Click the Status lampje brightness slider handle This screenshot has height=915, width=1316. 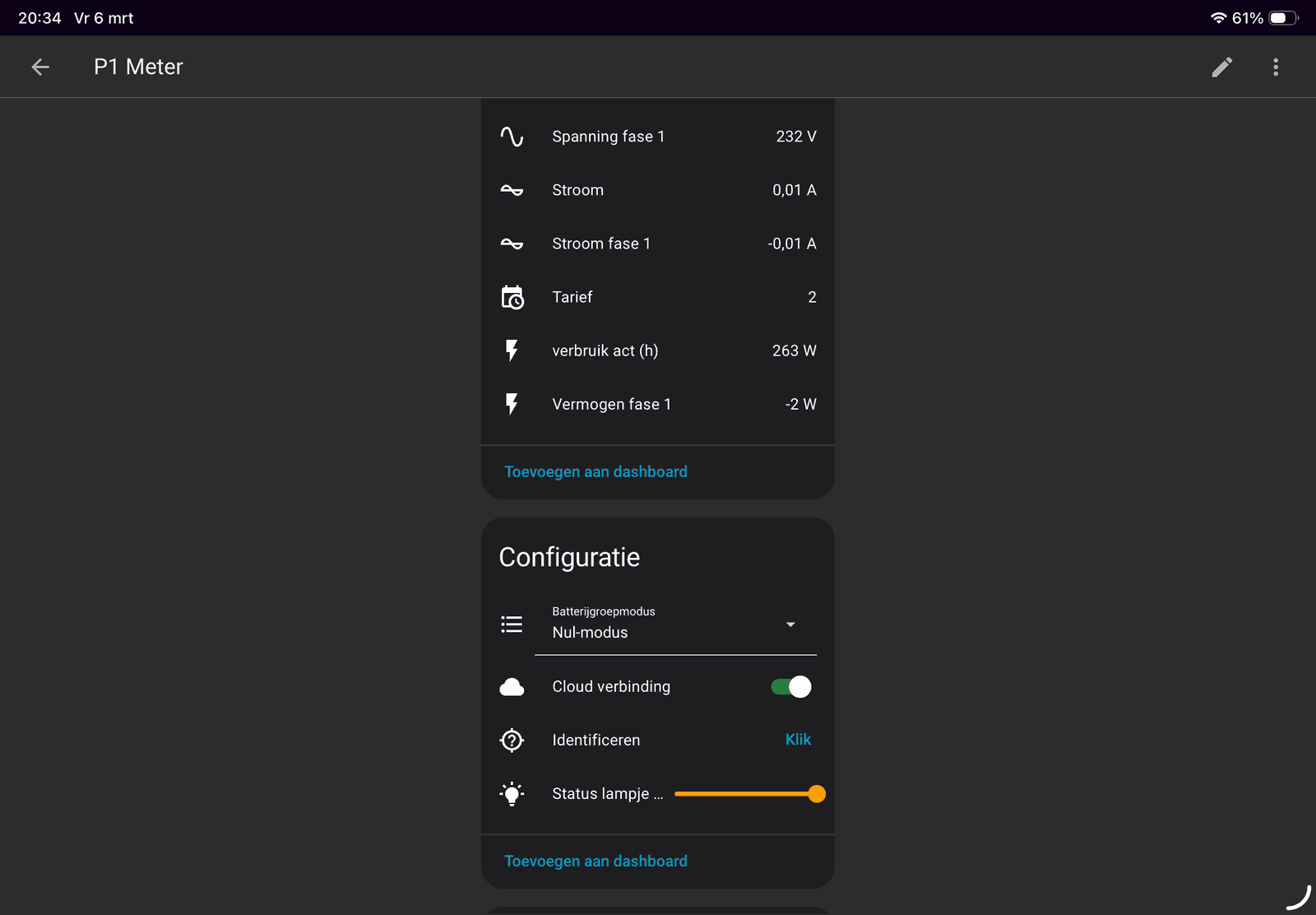point(816,794)
